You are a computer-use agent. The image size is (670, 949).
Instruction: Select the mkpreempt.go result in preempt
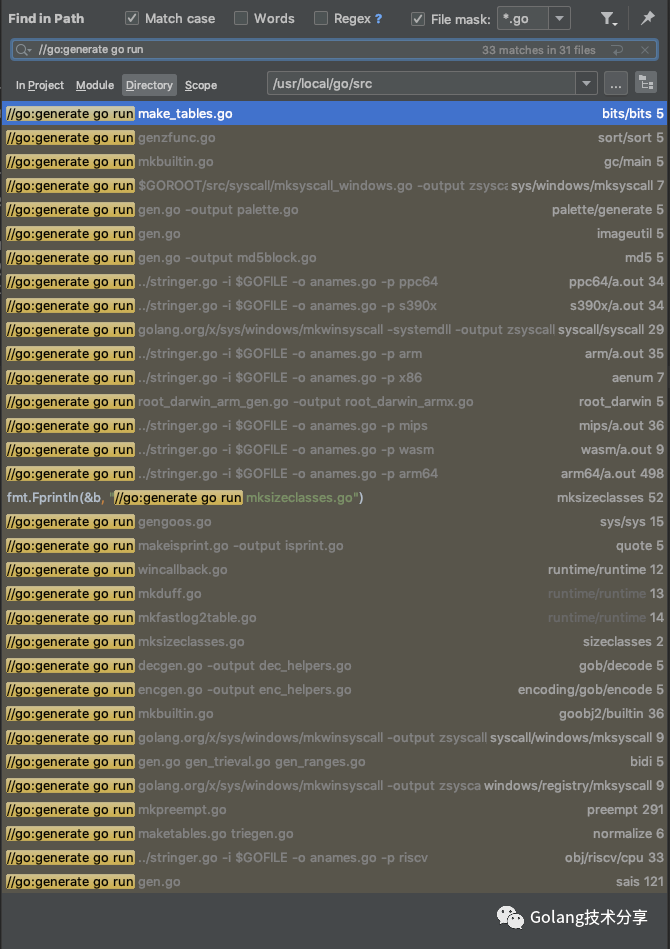[x=334, y=810]
